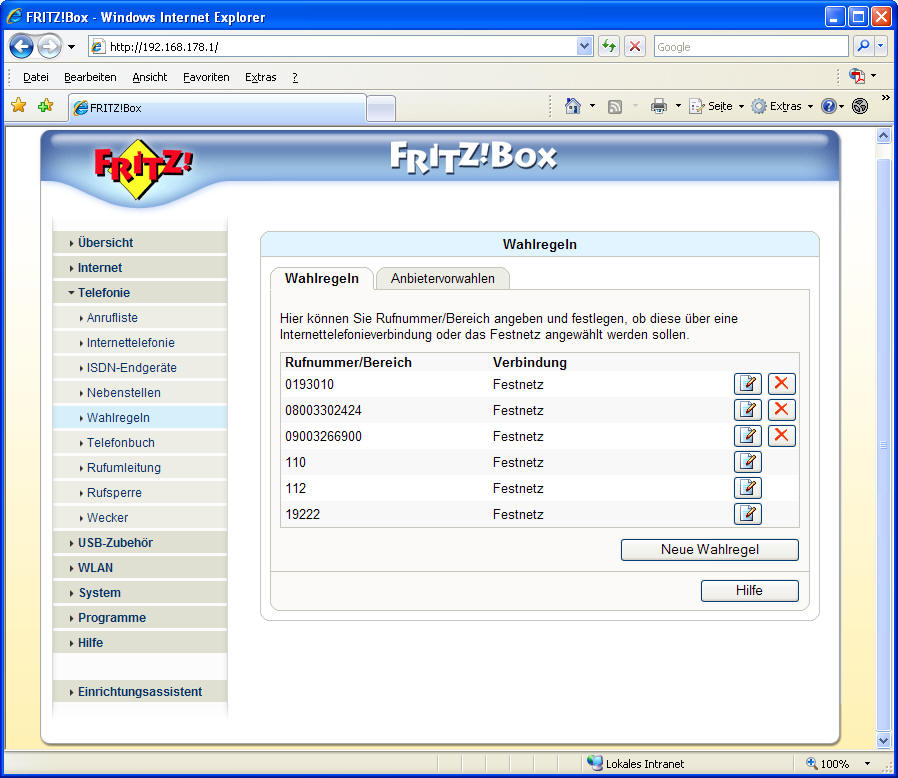898x778 pixels.
Task: Edit the 0193010 dialing rule
Action: pos(747,384)
